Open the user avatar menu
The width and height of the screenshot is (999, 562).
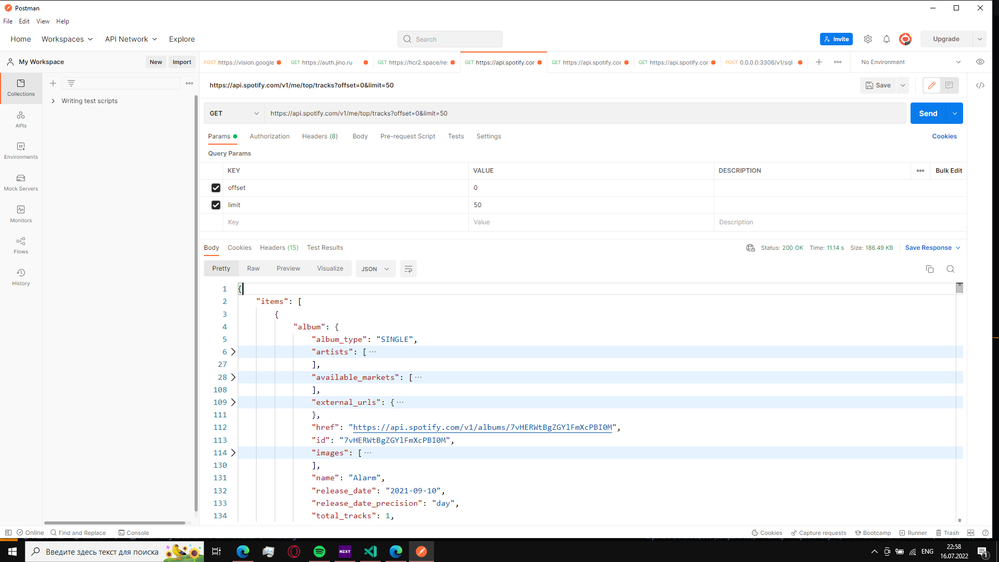coord(905,39)
